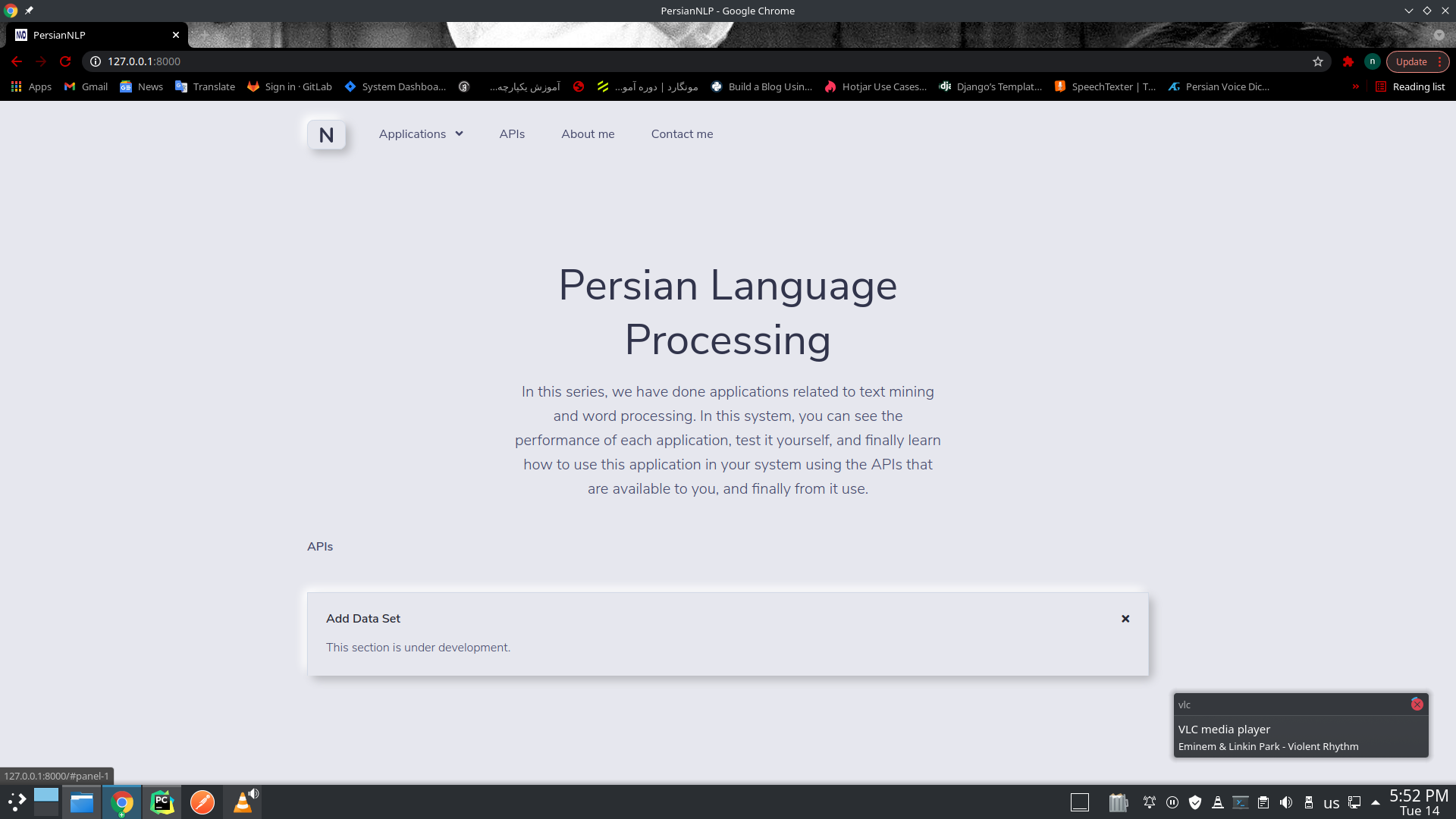Close the VLC notification popup
This screenshot has width=1456, height=819.
(x=1417, y=704)
